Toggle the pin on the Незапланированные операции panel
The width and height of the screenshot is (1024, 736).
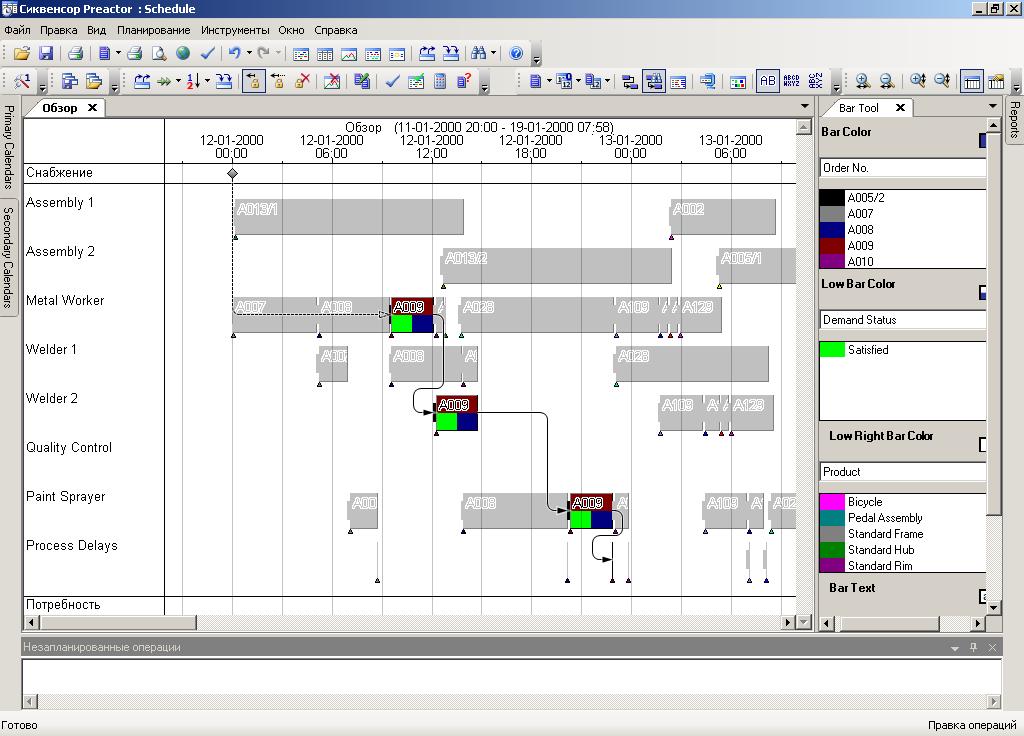(973, 647)
